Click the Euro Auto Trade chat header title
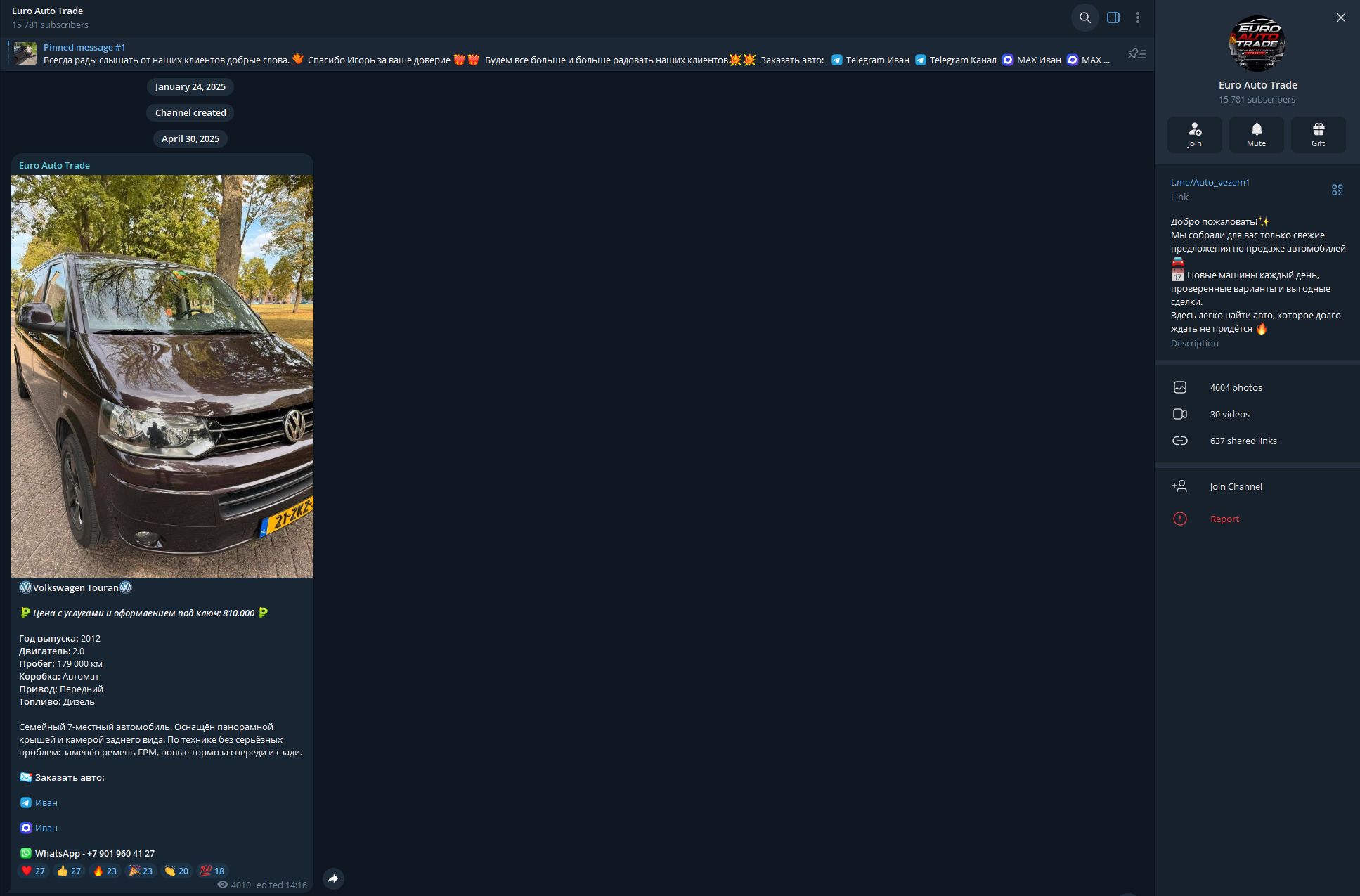Viewport: 1360px width, 896px height. click(48, 11)
